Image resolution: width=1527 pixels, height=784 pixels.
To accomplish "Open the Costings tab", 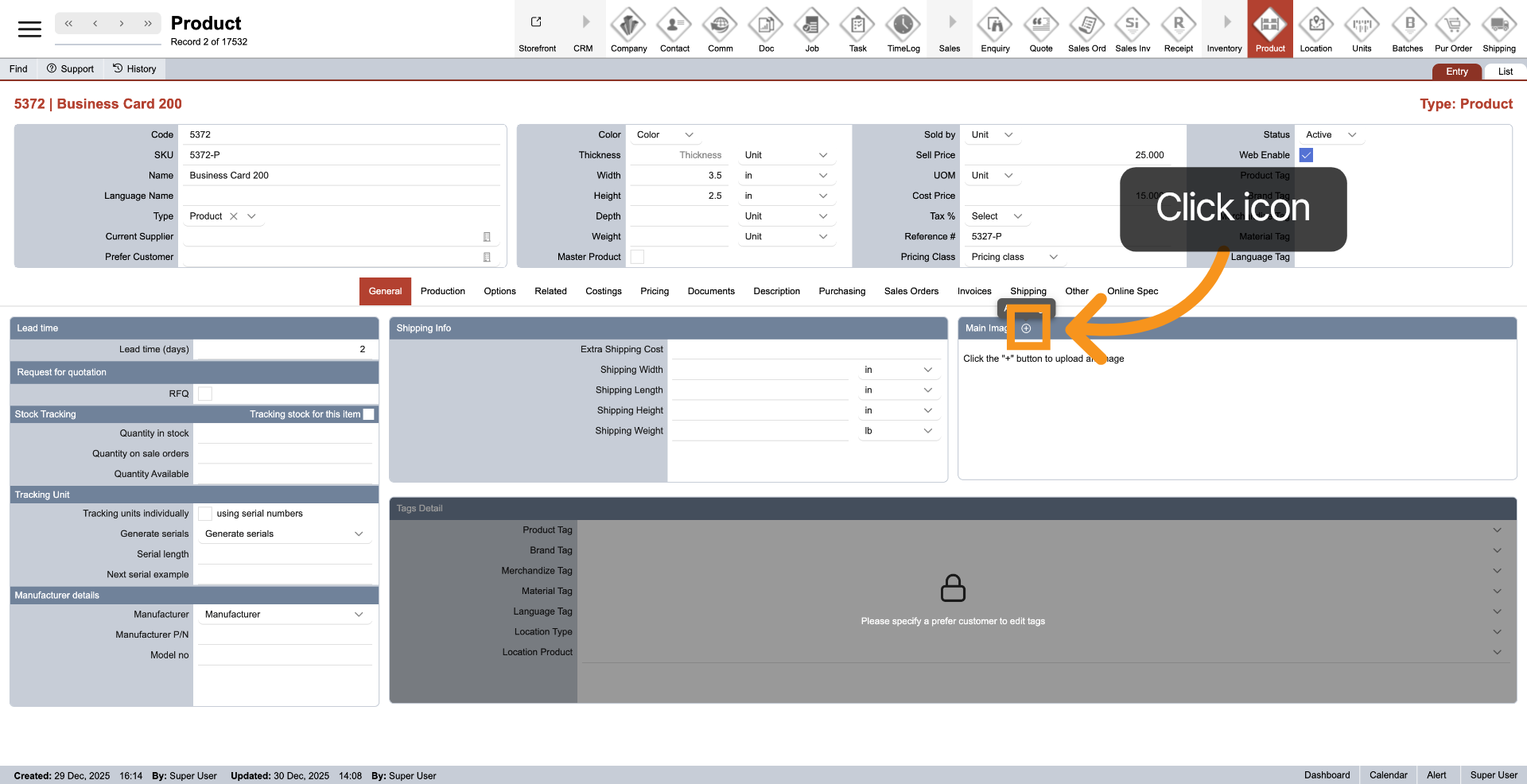I will pyautogui.click(x=603, y=291).
